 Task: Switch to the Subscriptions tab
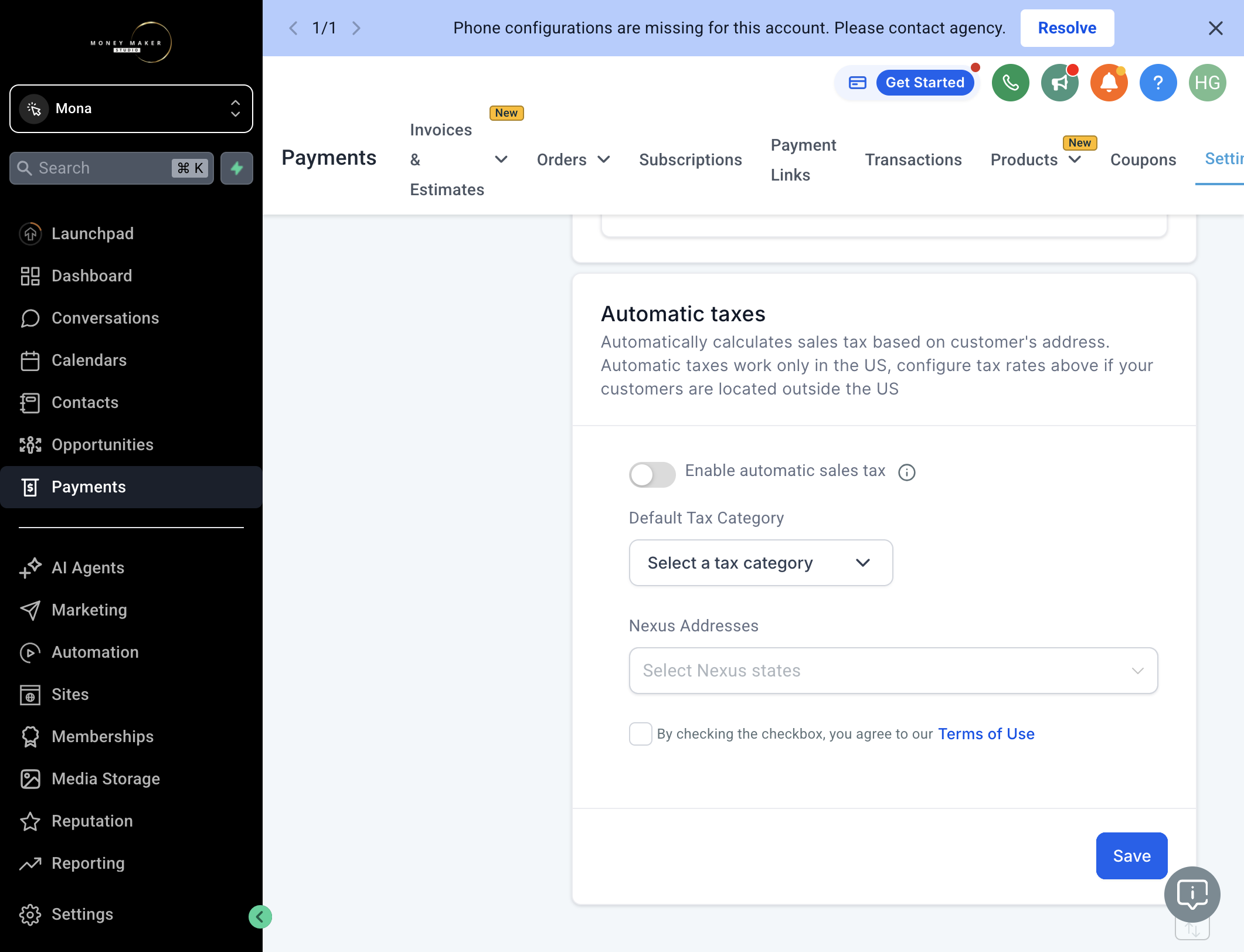point(690,159)
